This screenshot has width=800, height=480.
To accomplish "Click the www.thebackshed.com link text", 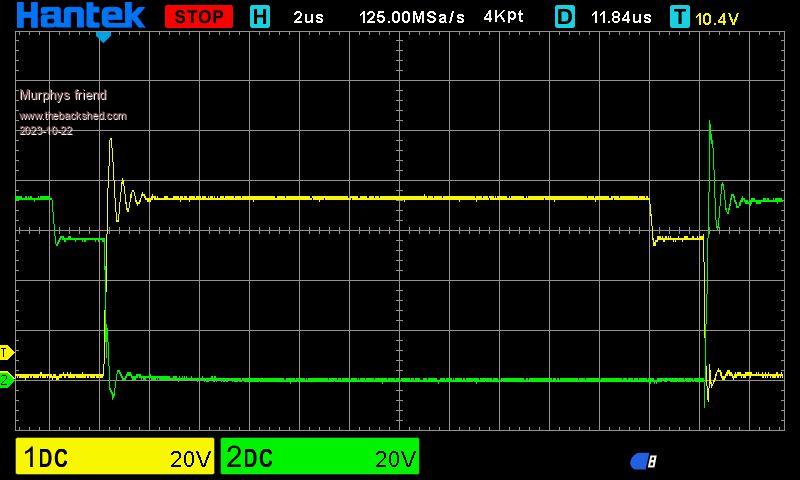I will (x=73, y=116).
